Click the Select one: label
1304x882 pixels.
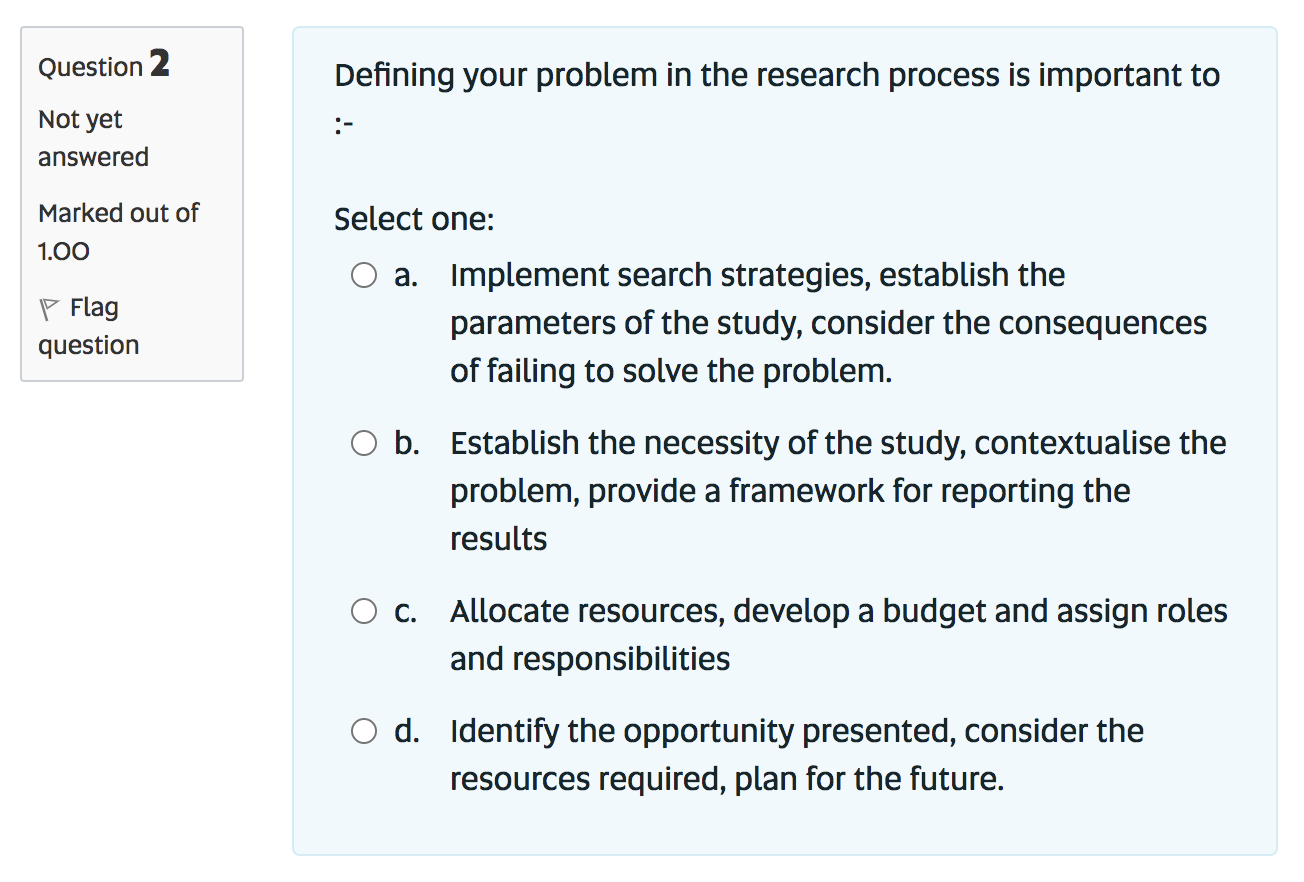(x=413, y=219)
